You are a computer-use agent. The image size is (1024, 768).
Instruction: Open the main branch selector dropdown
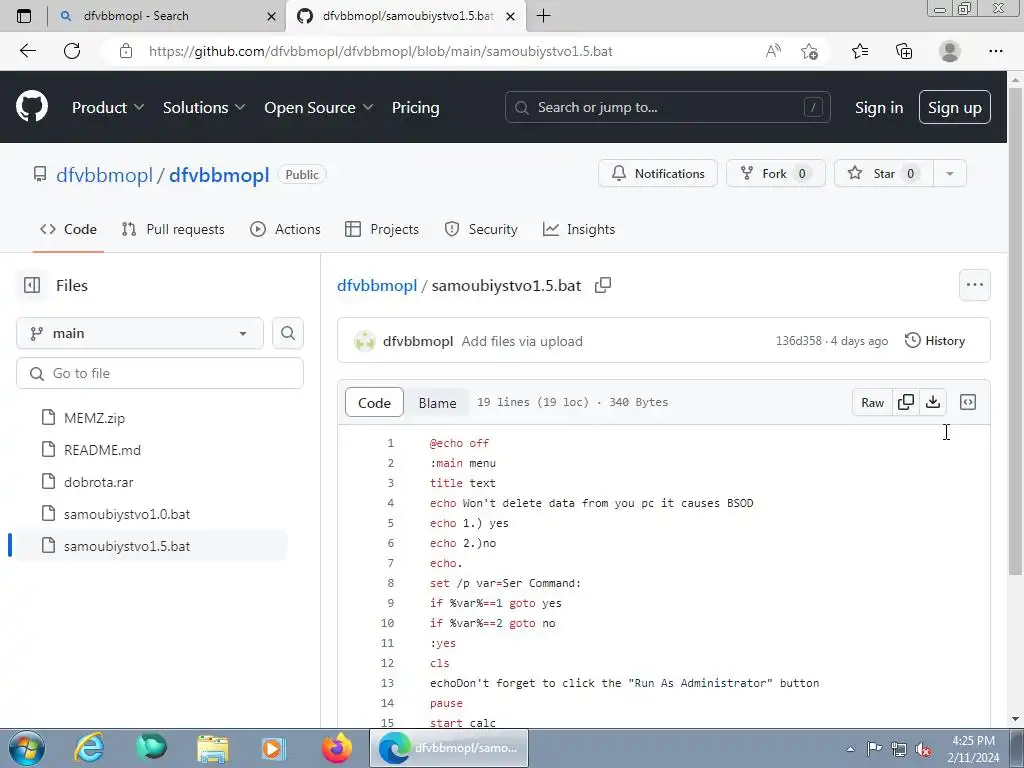click(140, 333)
